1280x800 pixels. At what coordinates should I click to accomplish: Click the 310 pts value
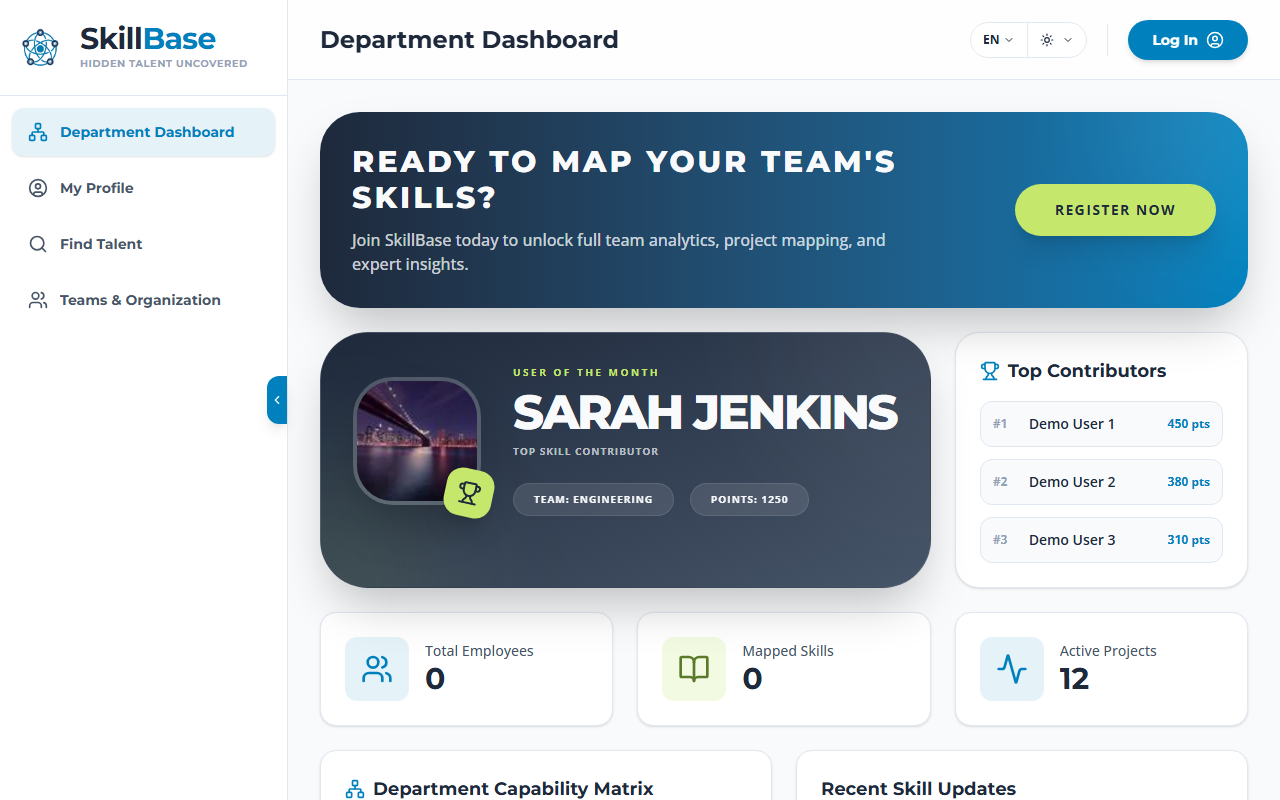[x=1189, y=540]
